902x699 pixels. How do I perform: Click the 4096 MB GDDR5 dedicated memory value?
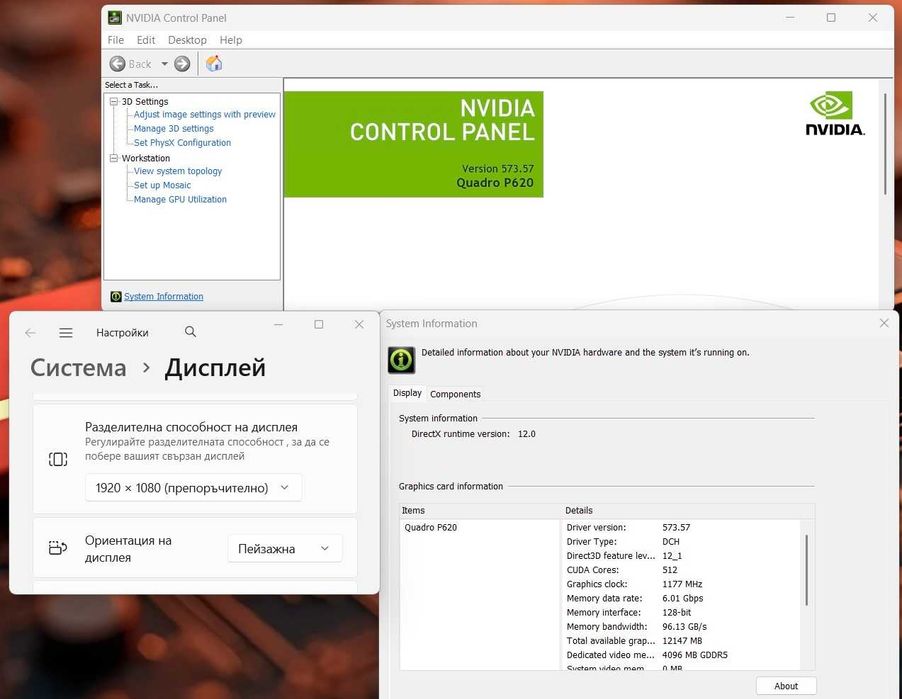click(695, 655)
